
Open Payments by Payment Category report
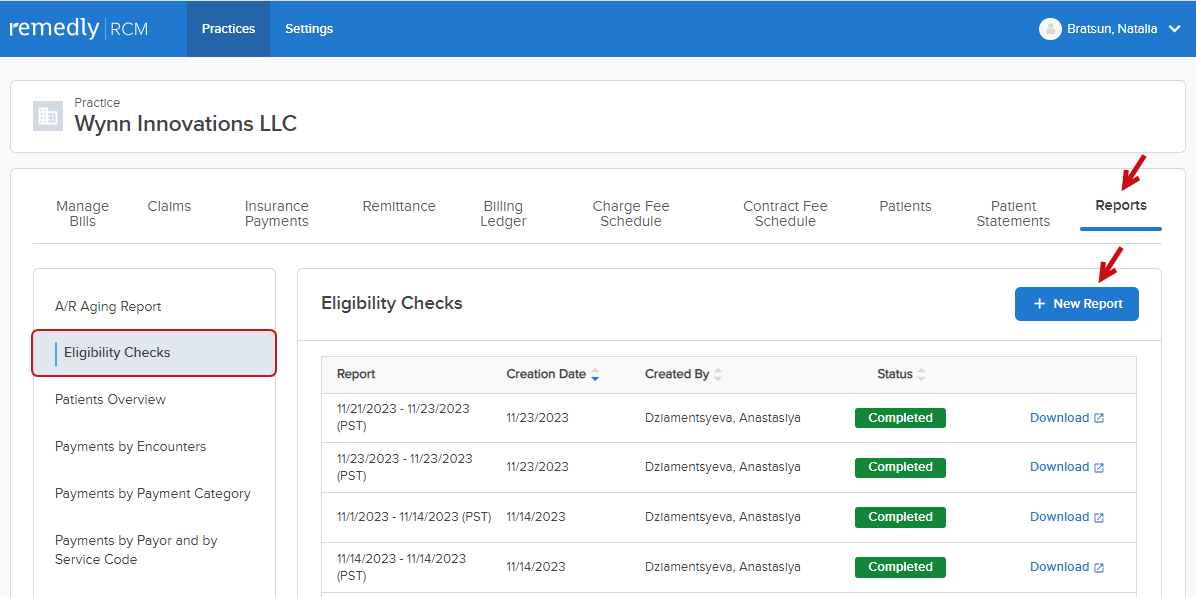[153, 494]
